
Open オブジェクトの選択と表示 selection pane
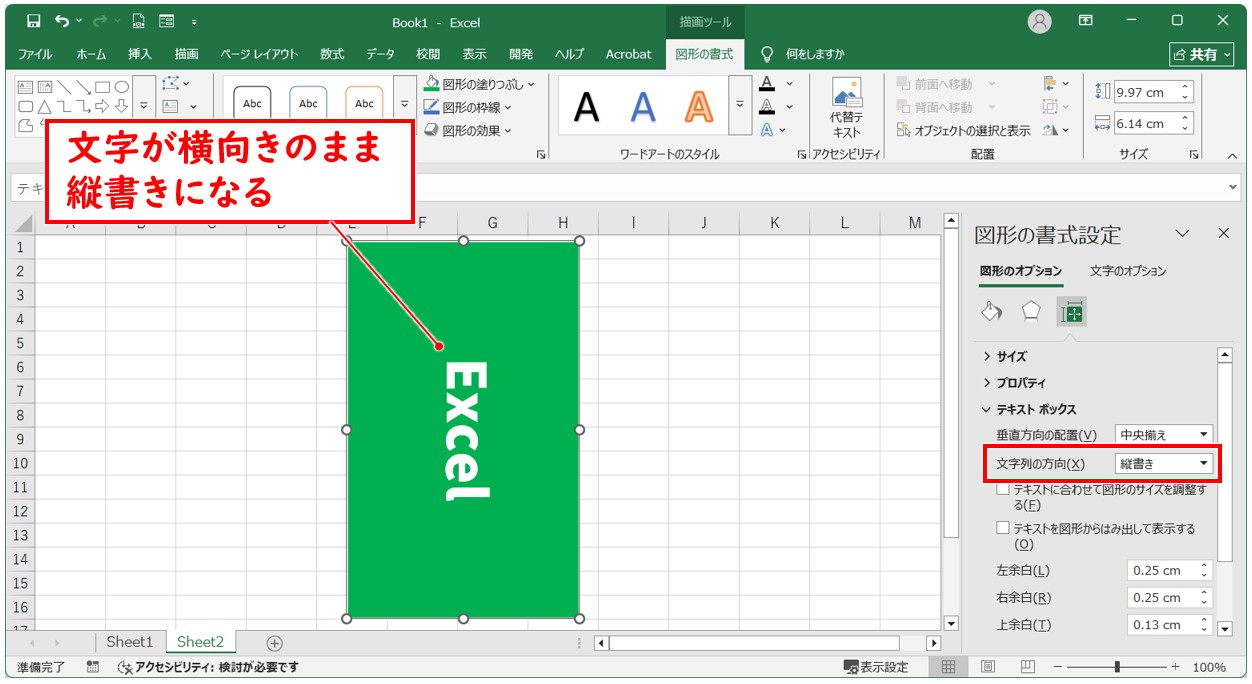click(963, 130)
